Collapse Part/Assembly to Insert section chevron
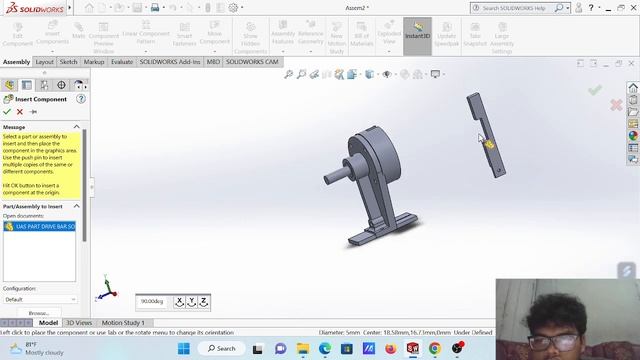This screenshot has width=640, height=360. 76,206
